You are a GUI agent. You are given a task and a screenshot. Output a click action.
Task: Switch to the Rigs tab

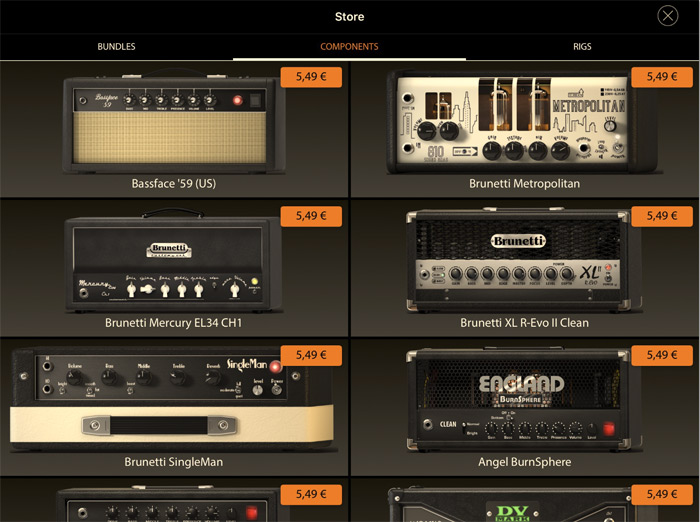click(582, 47)
